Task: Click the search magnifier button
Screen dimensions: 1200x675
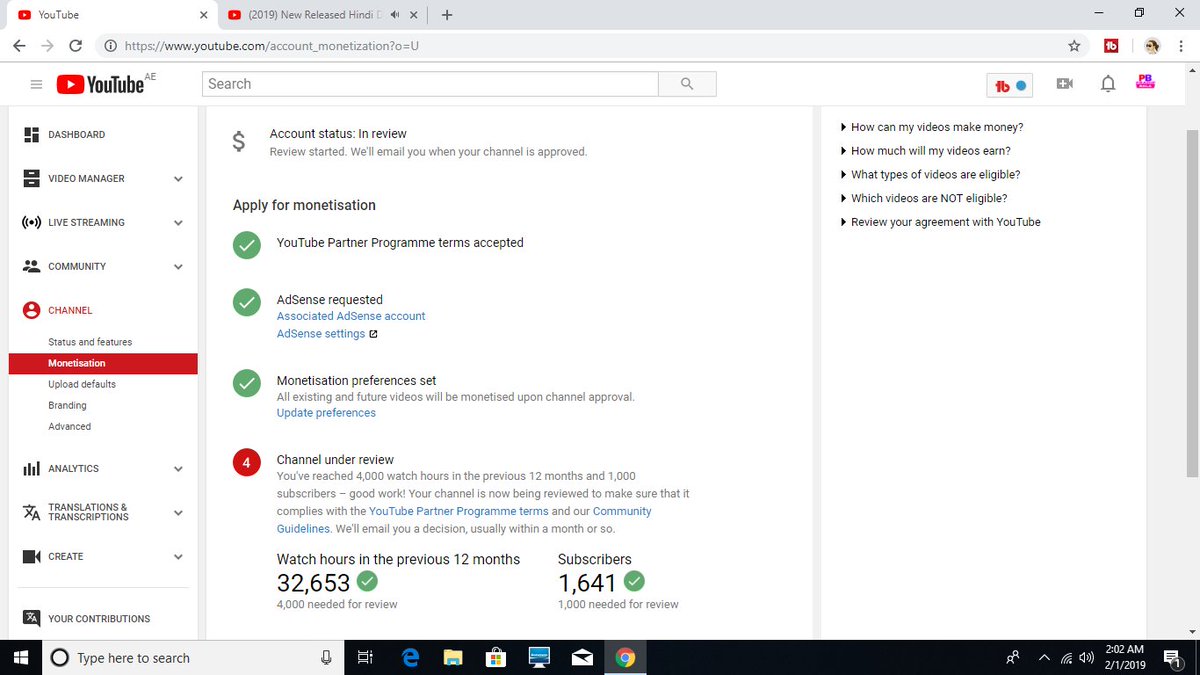Action: 687,84
